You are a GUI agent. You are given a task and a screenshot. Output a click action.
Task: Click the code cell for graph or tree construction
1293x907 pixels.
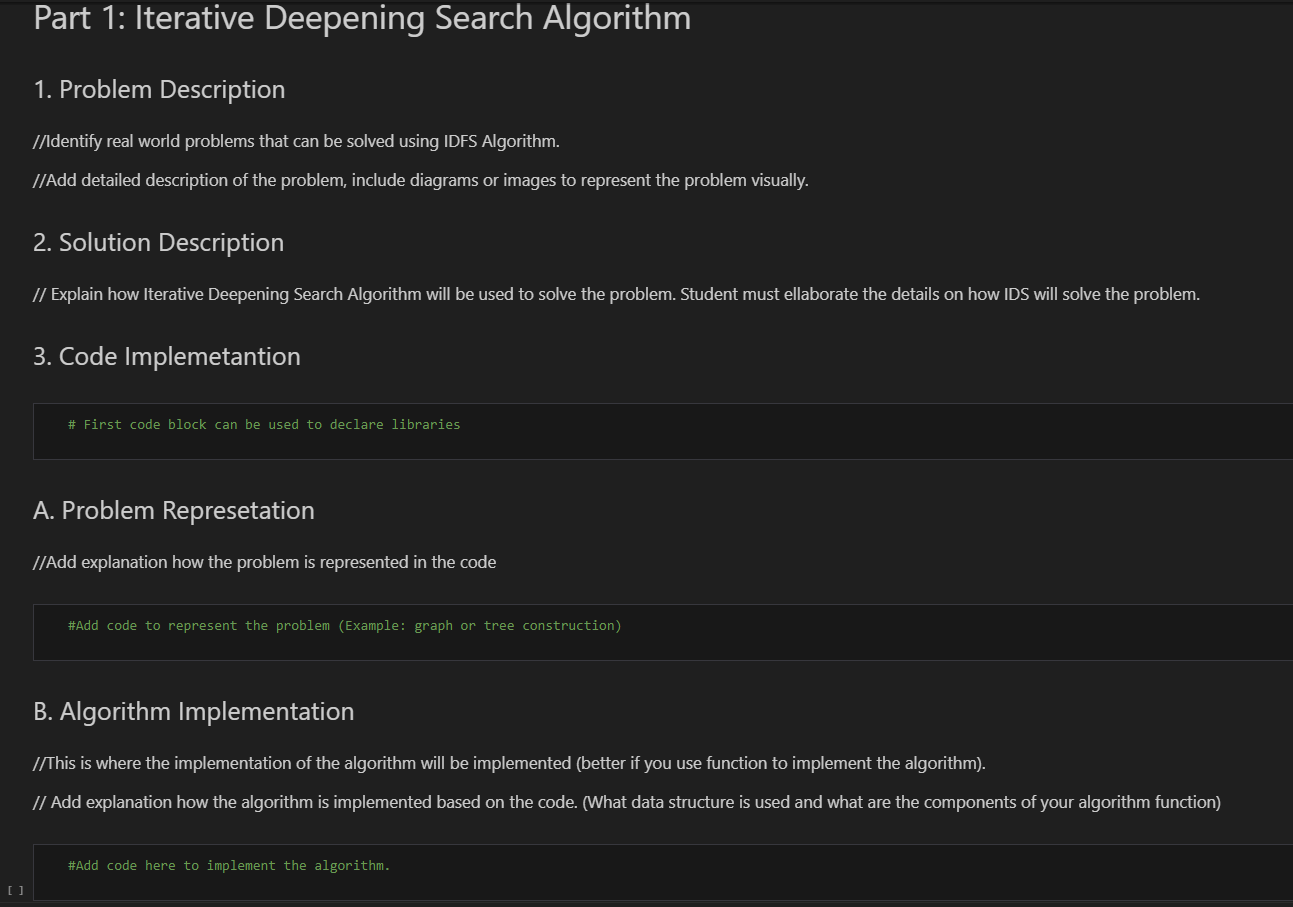point(663,632)
